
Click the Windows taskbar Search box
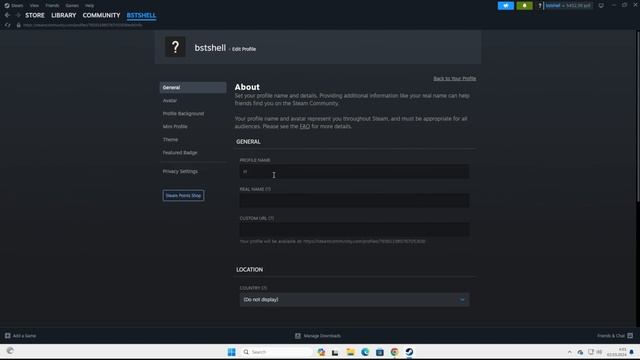point(277,352)
